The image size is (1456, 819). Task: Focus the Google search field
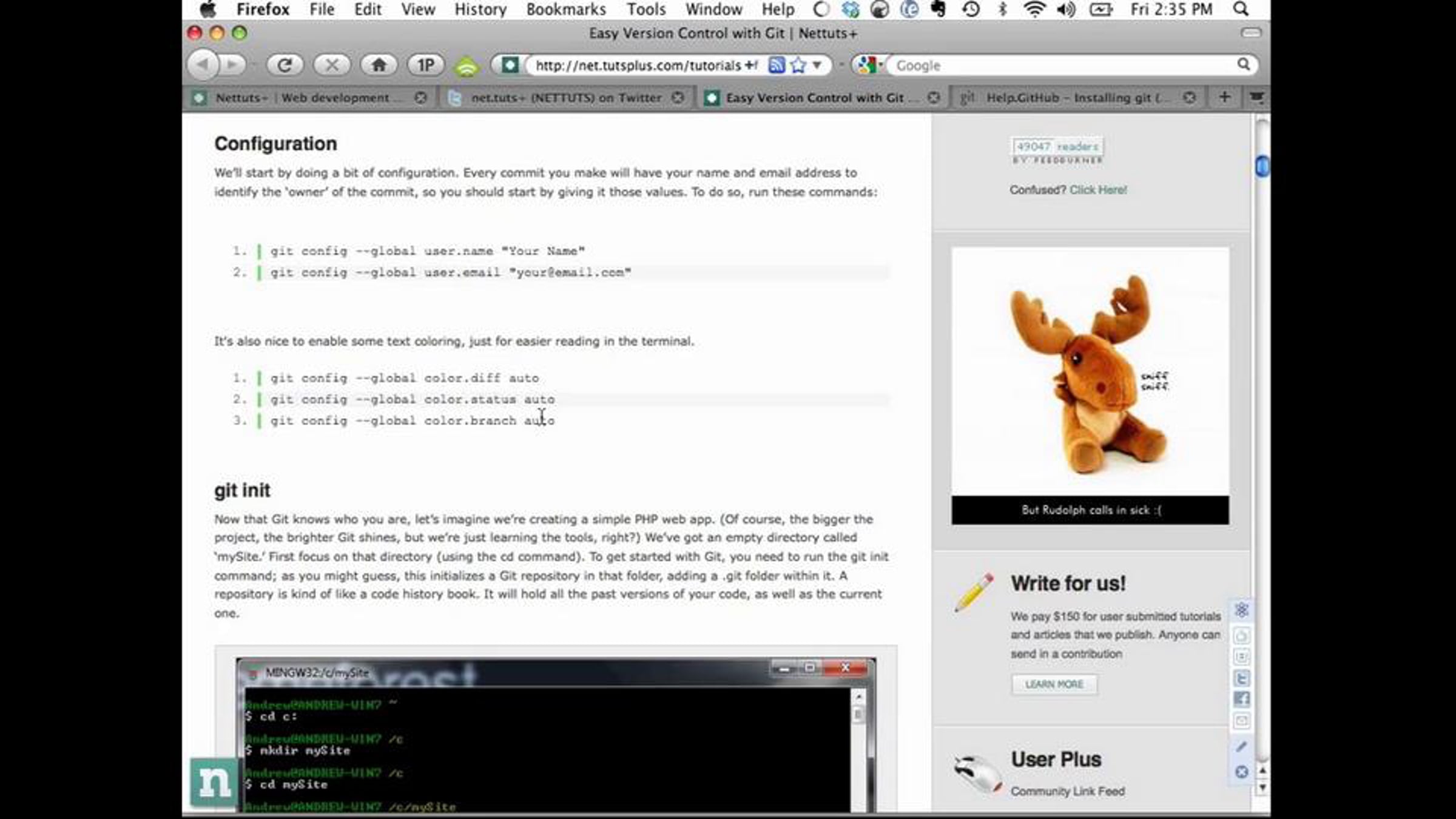coord(1065,65)
